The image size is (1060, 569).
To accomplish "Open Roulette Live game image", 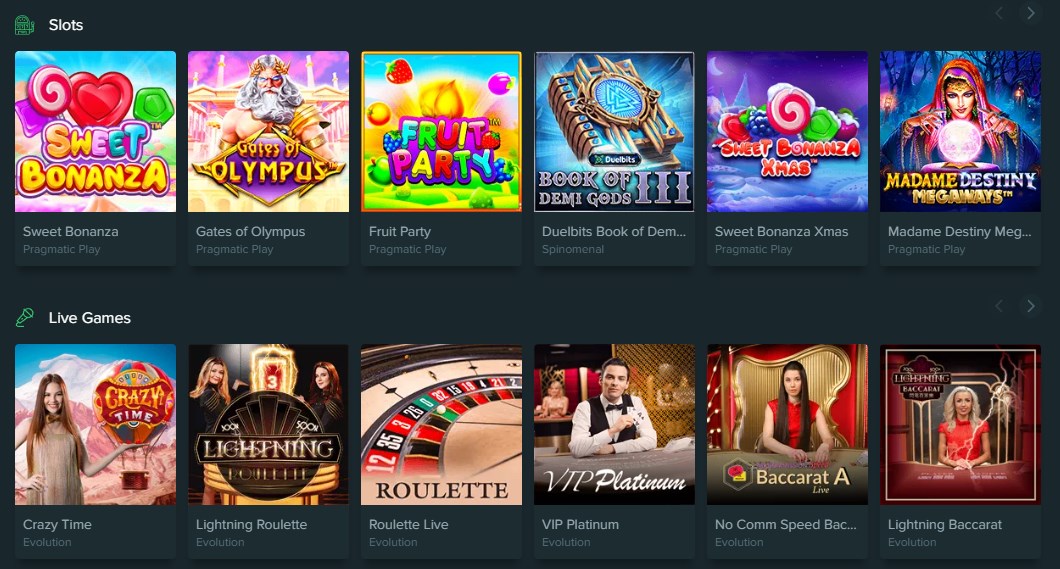I will [441, 424].
